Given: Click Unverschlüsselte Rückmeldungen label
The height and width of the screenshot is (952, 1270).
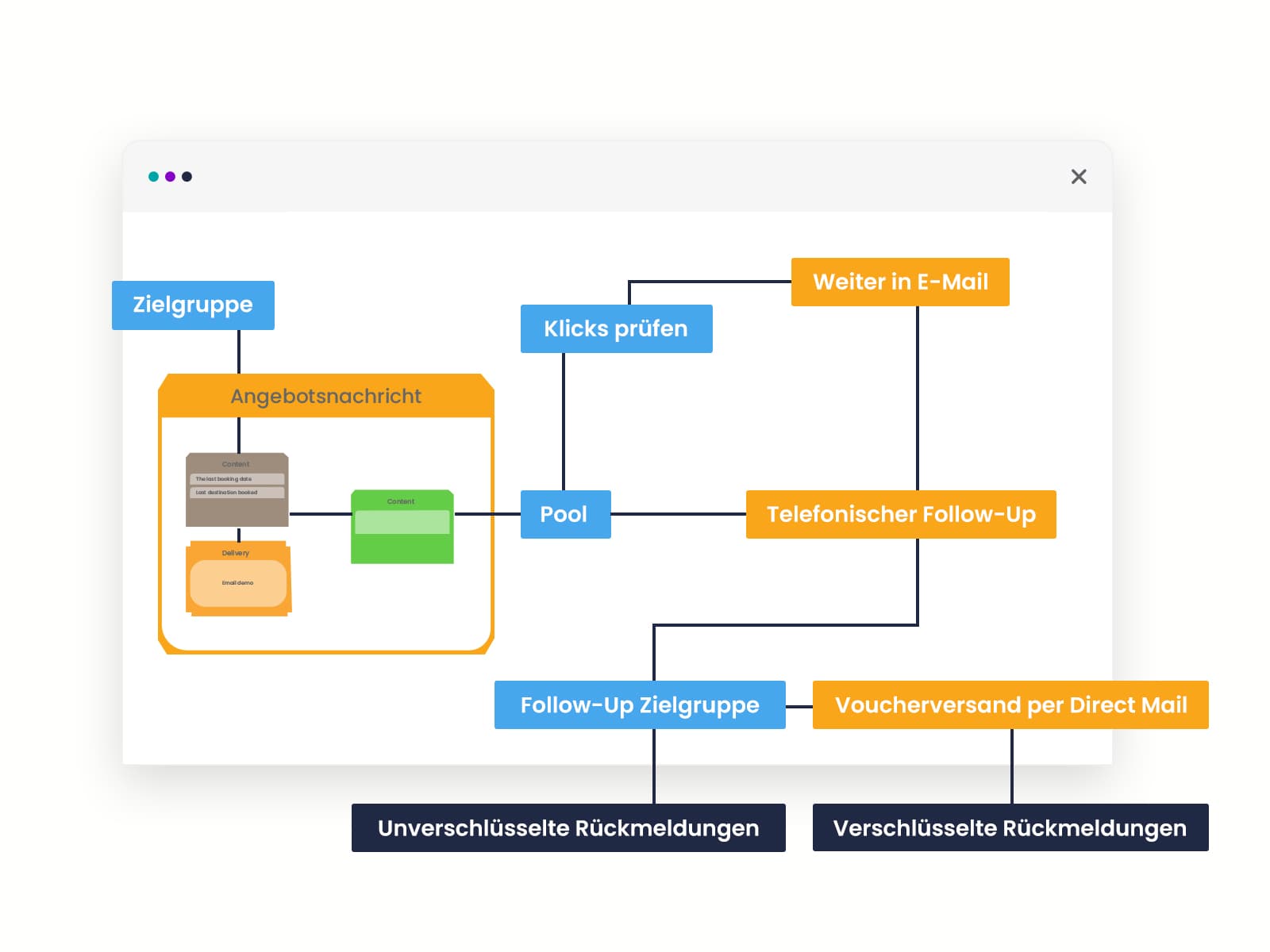Looking at the screenshot, I should 568,827.
